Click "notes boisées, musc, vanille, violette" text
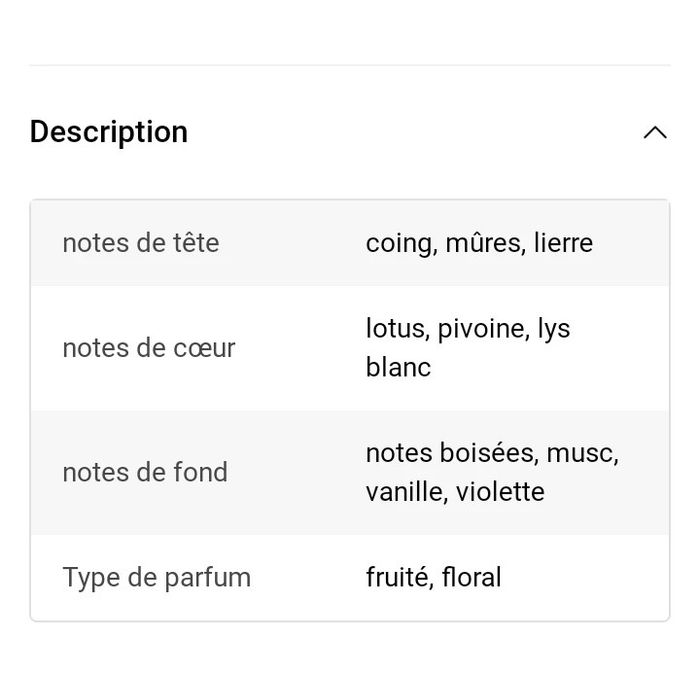The height and width of the screenshot is (679, 700). [x=492, y=472]
